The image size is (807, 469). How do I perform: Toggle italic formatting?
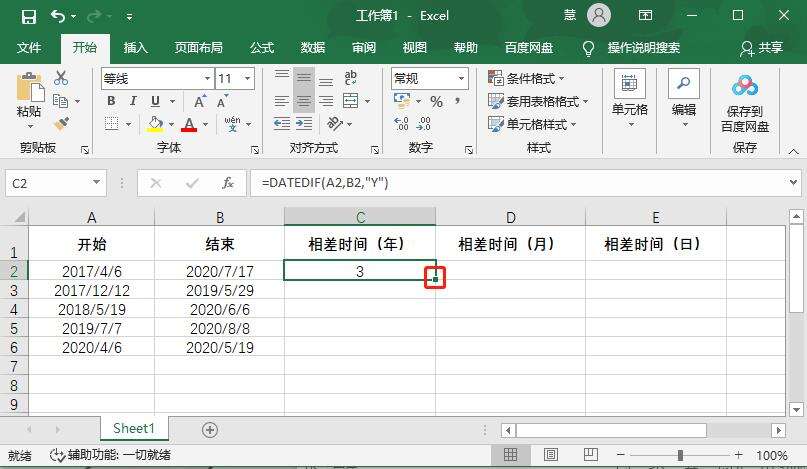(133, 101)
